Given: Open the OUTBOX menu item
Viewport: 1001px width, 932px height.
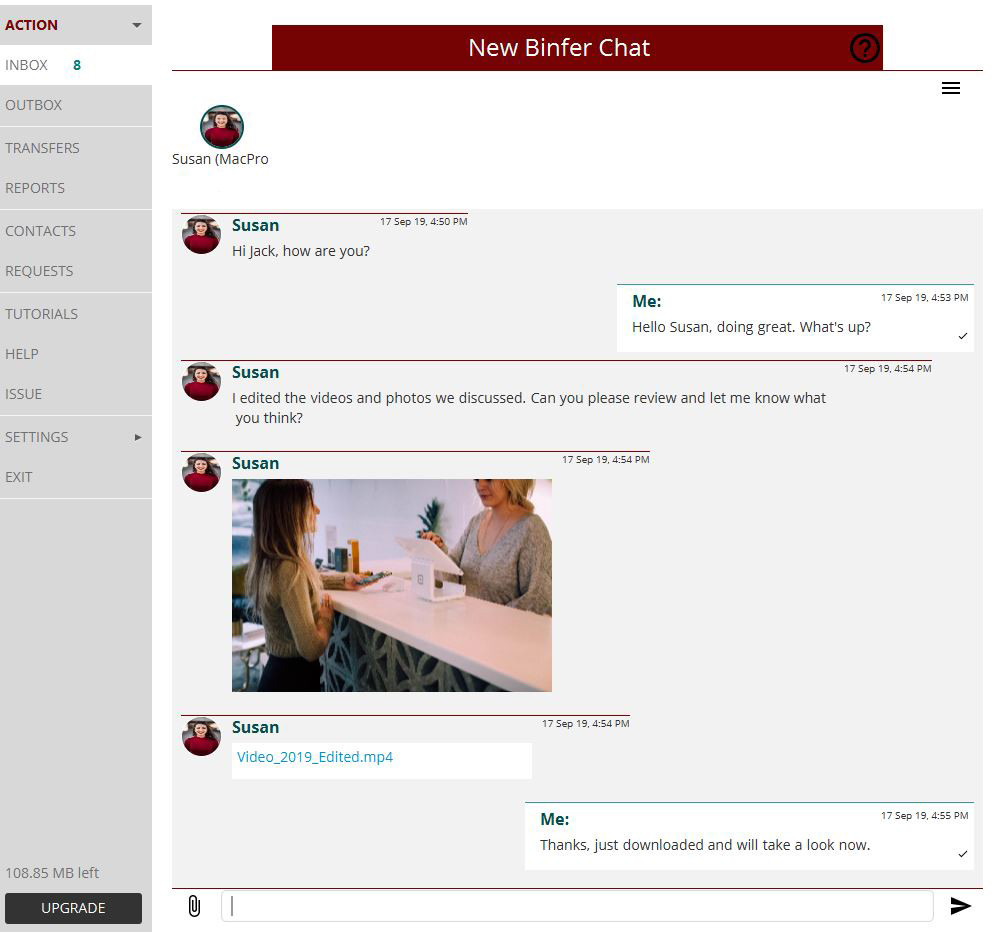Looking at the screenshot, I should point(76,105).
